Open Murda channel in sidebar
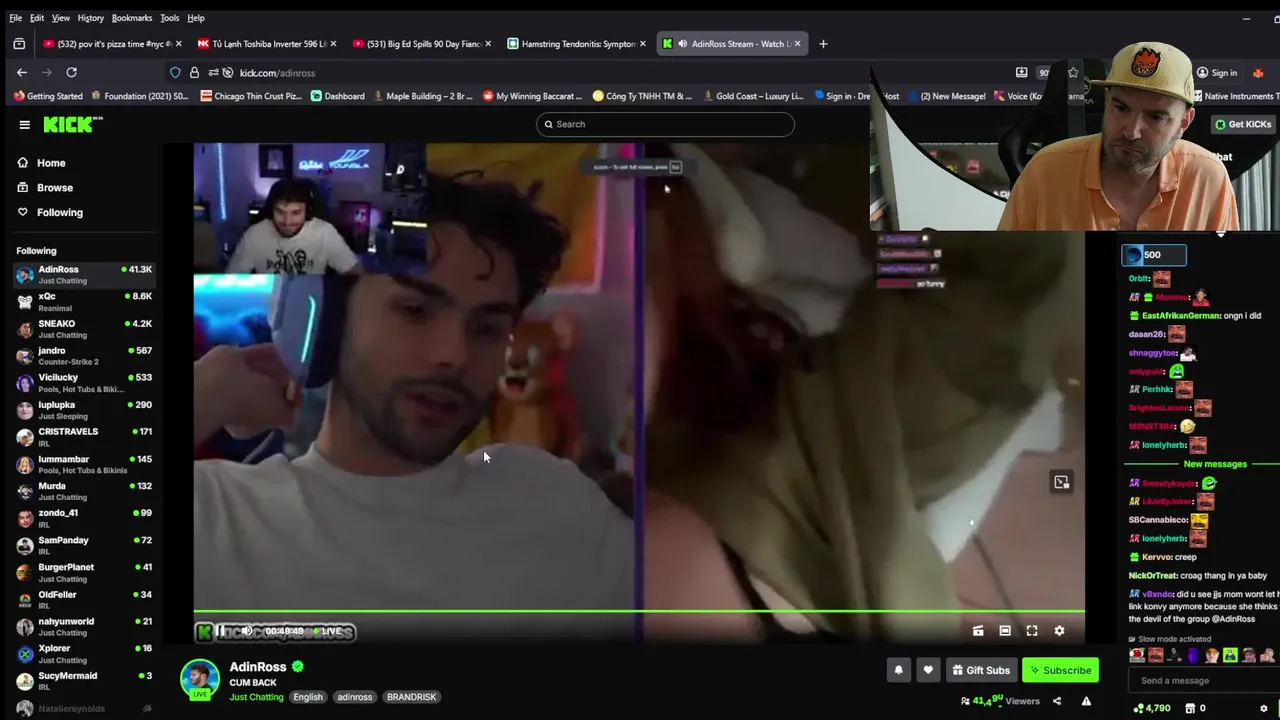The image size is (1280, 720). coord(84,491)
